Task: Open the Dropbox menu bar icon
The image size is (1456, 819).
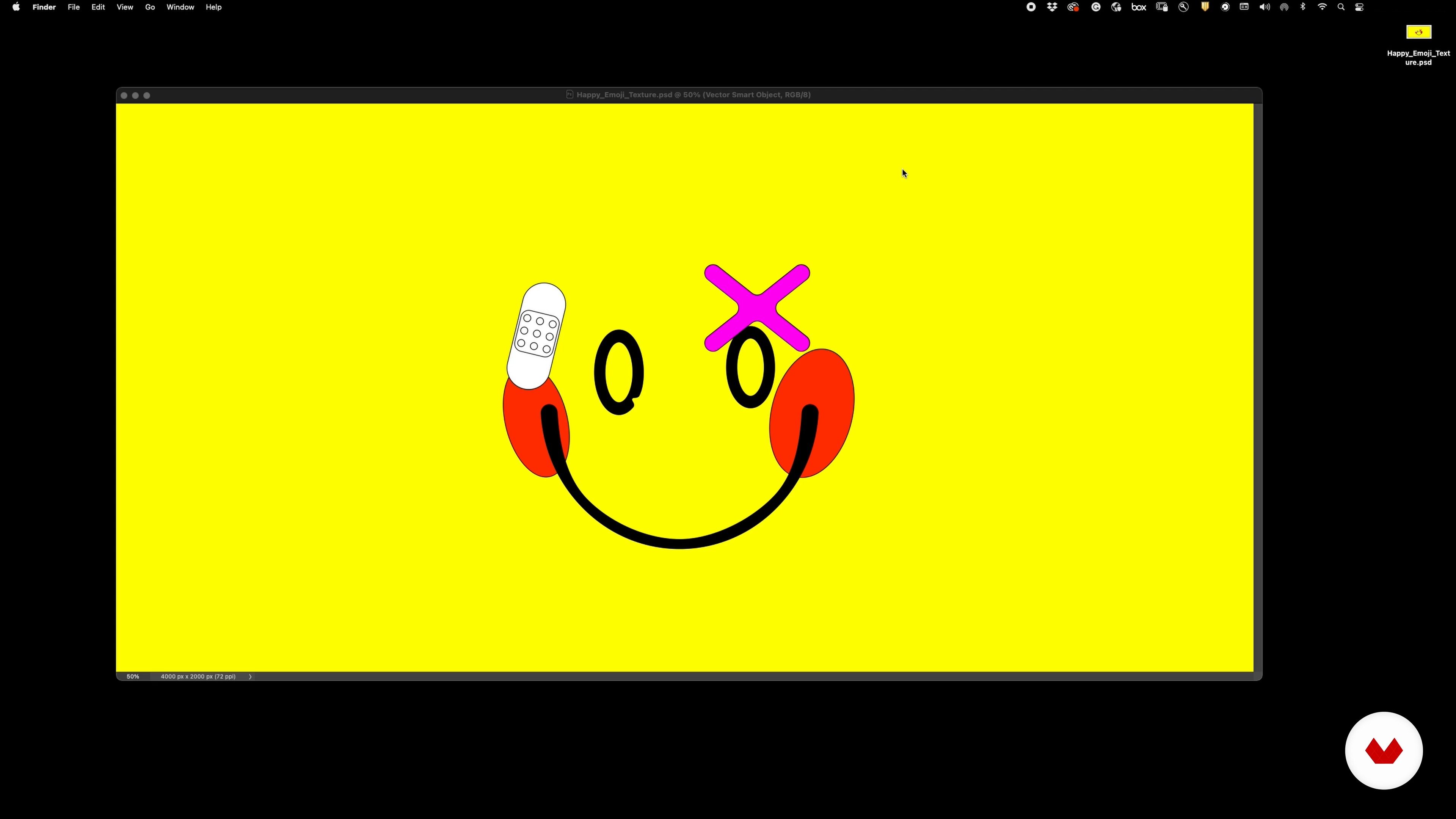Action: [1052, 7]
